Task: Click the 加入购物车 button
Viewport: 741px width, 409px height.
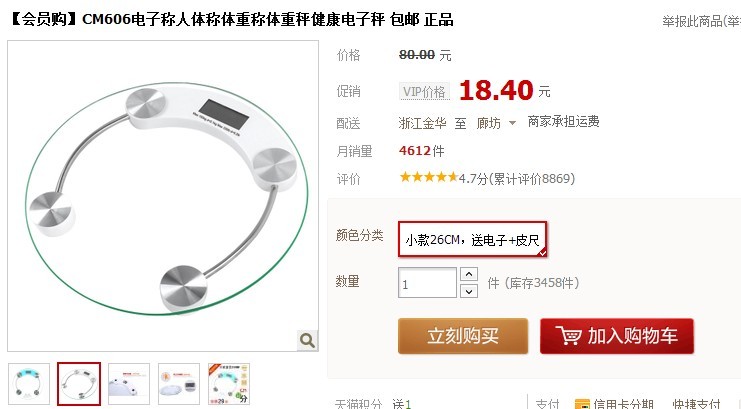Action: pos(617,336)
